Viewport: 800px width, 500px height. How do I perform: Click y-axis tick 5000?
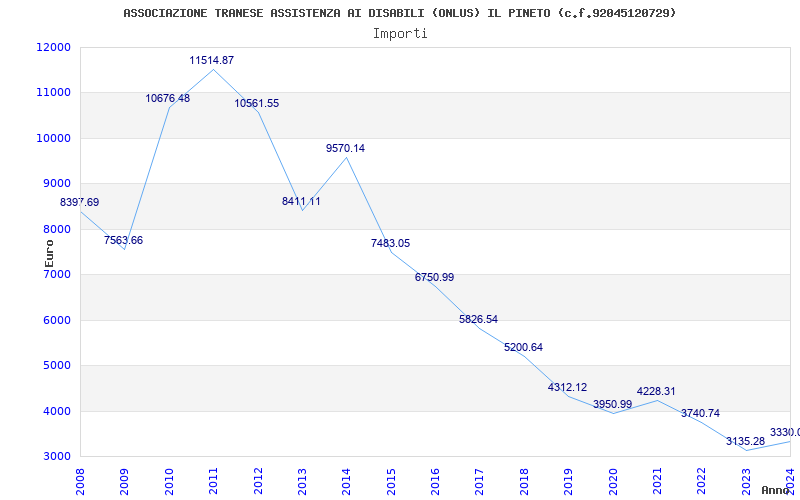57,366
